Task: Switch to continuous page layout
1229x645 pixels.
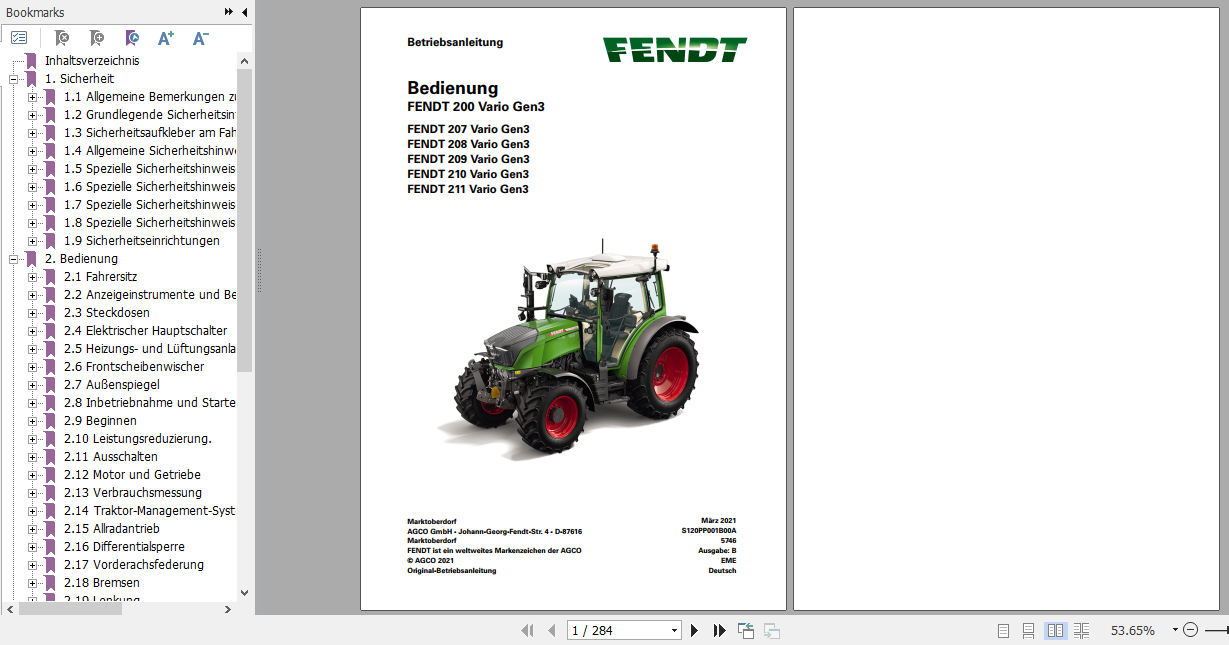Action: point(1028,630)
